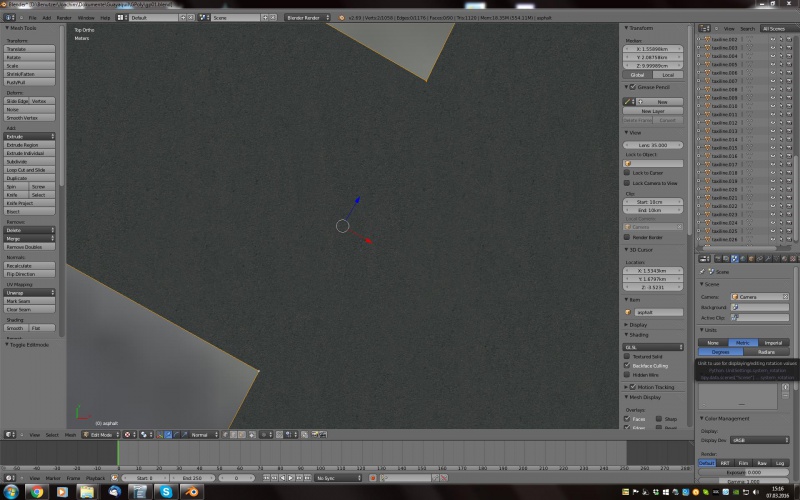Enable Textured Solid checkbox
This screenshot has width=800, height=500.
click(627, 356)
